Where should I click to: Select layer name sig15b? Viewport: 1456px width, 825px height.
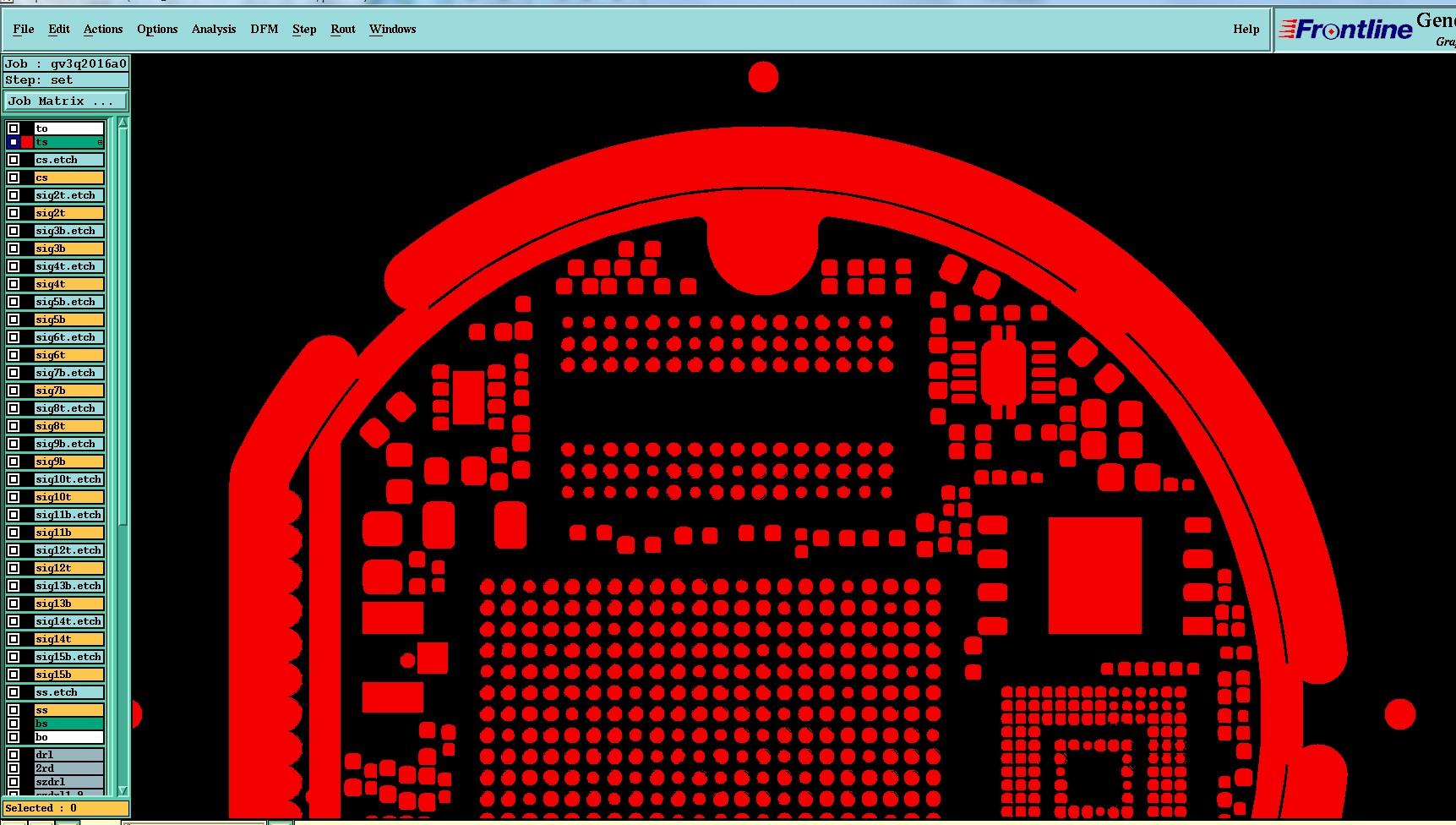pos(69,675)
